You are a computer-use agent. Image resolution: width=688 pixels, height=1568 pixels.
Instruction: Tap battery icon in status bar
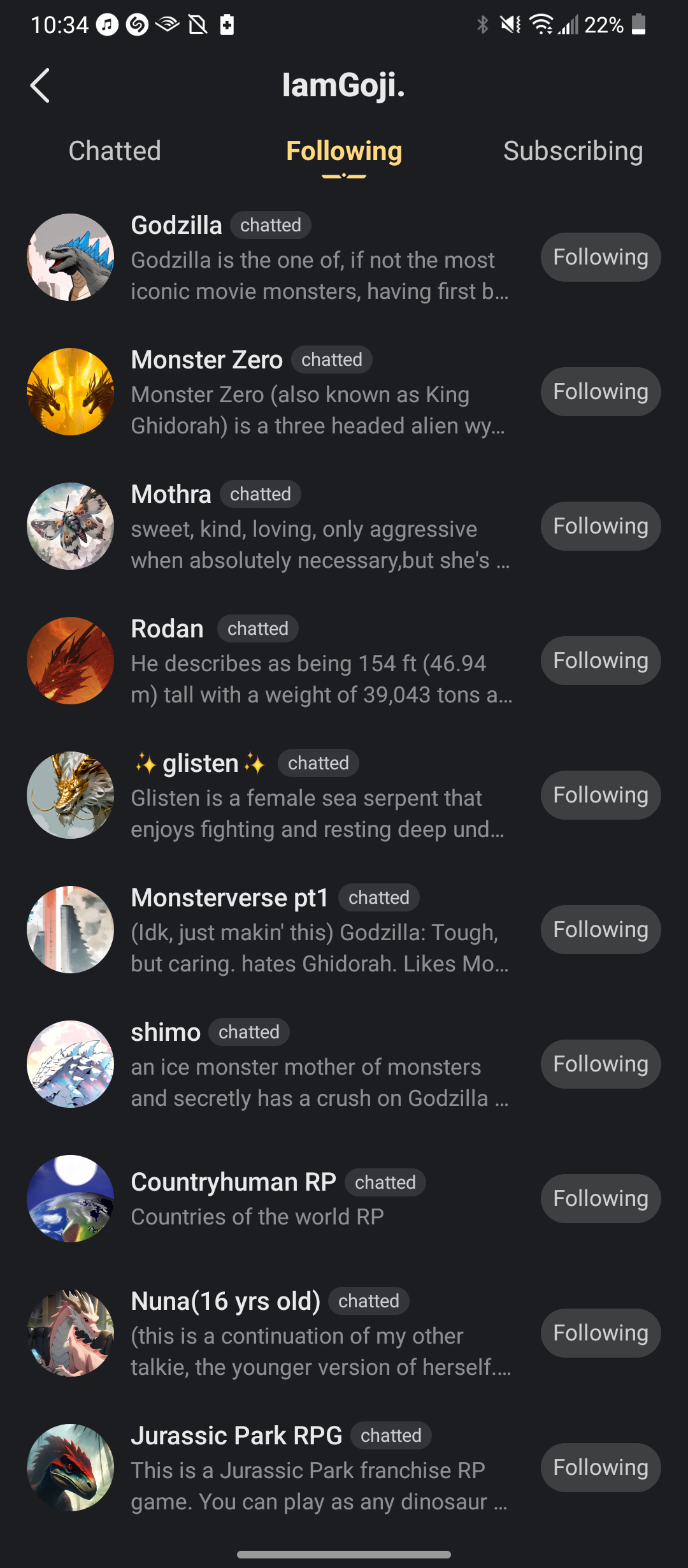coord(639,25)
